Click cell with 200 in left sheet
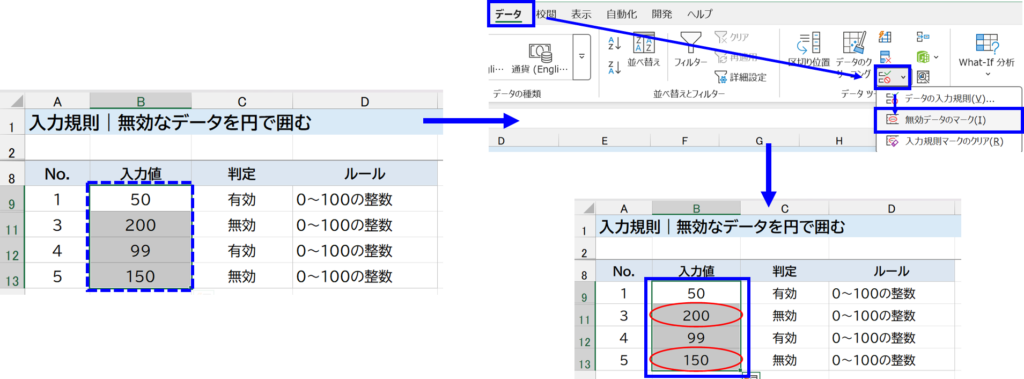The height and width of the screenshot is (379, 1024). (x=140, y=225)
